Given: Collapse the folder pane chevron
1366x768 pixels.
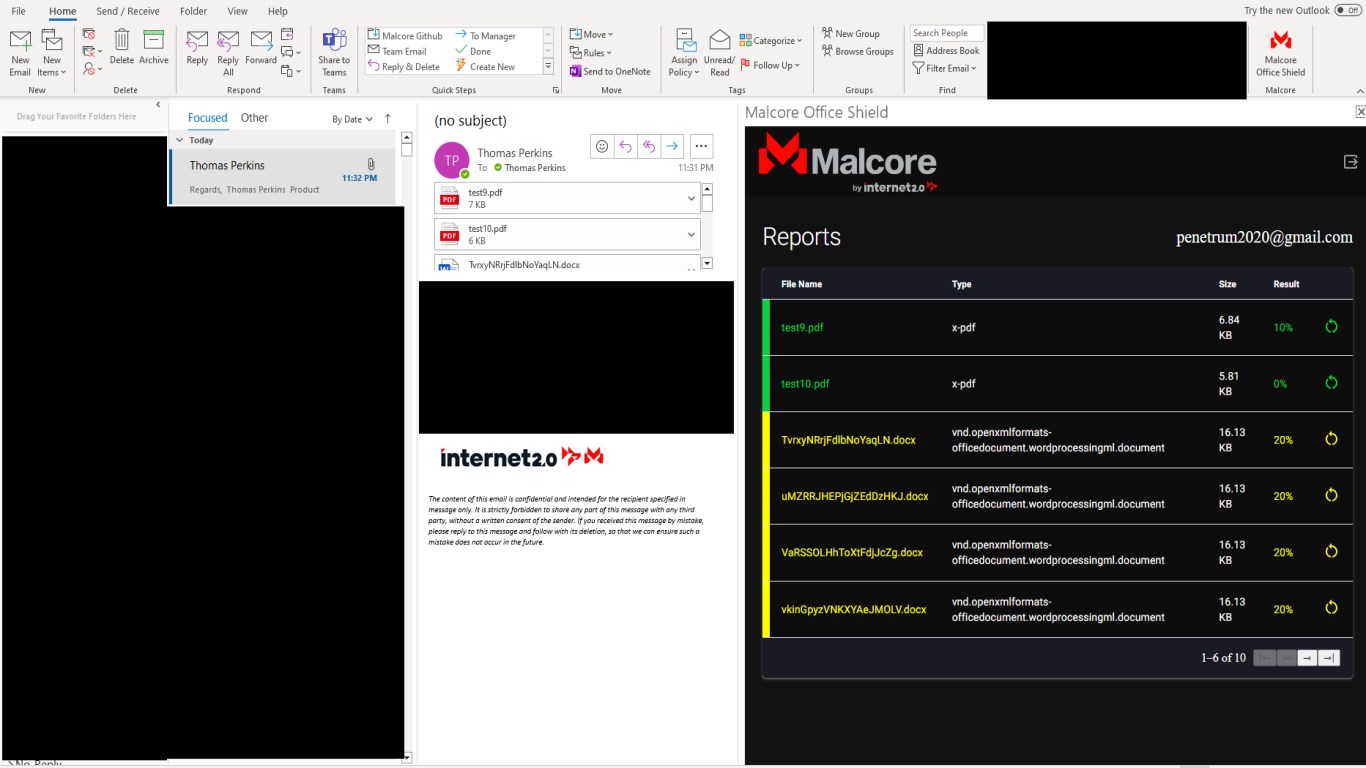Looking at the screenshot, I should click(158, 104).
